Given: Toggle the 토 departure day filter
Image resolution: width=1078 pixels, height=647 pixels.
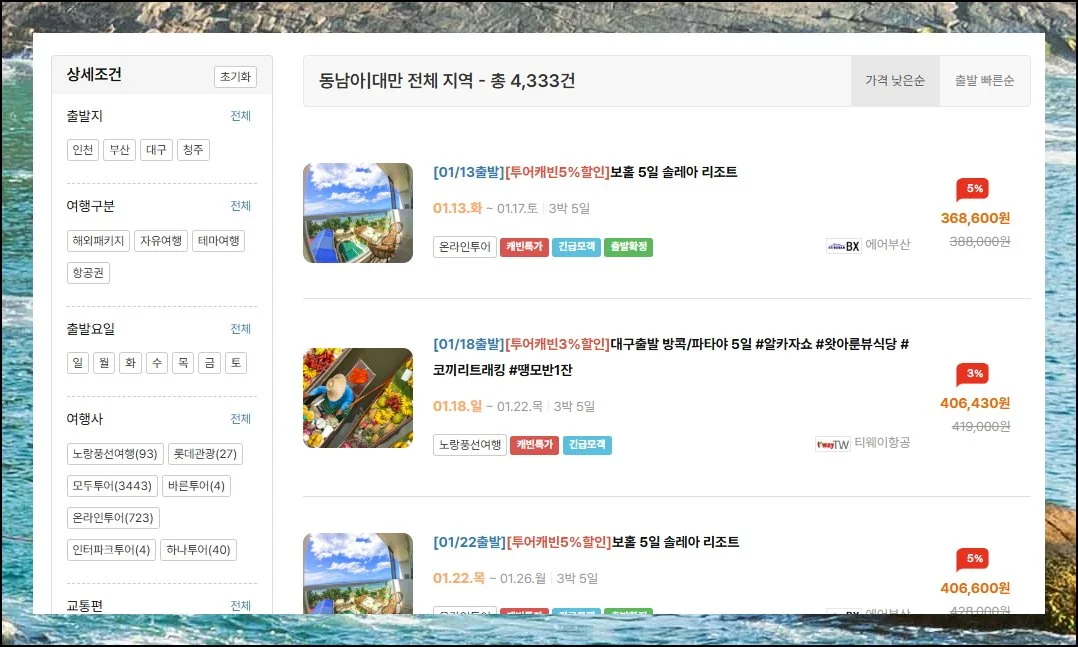Looking at the screenshot, I should 235,363.
